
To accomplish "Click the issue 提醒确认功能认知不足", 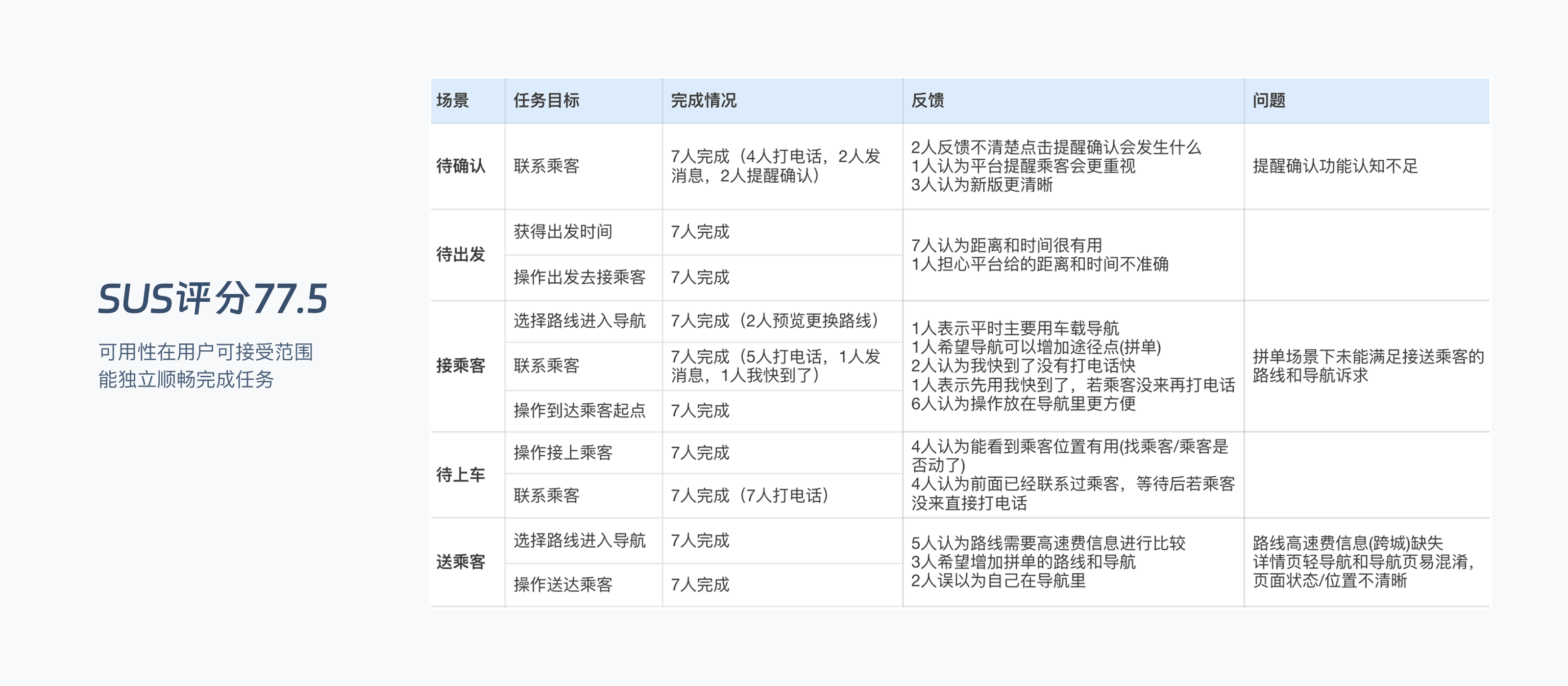I will tap(1335, 166).
